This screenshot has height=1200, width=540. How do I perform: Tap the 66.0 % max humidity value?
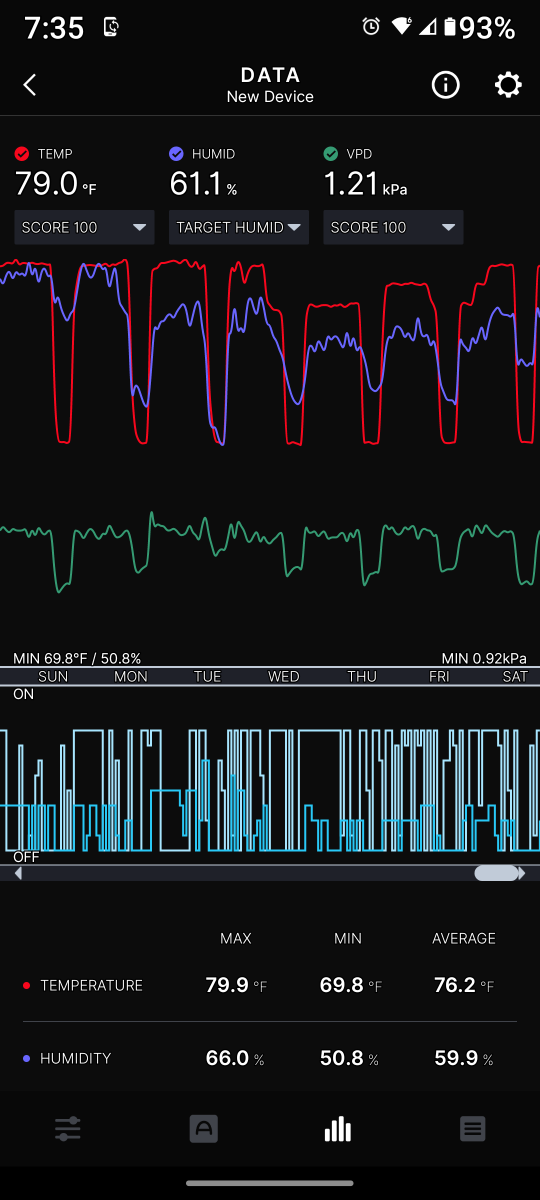tap(235, 1058)
